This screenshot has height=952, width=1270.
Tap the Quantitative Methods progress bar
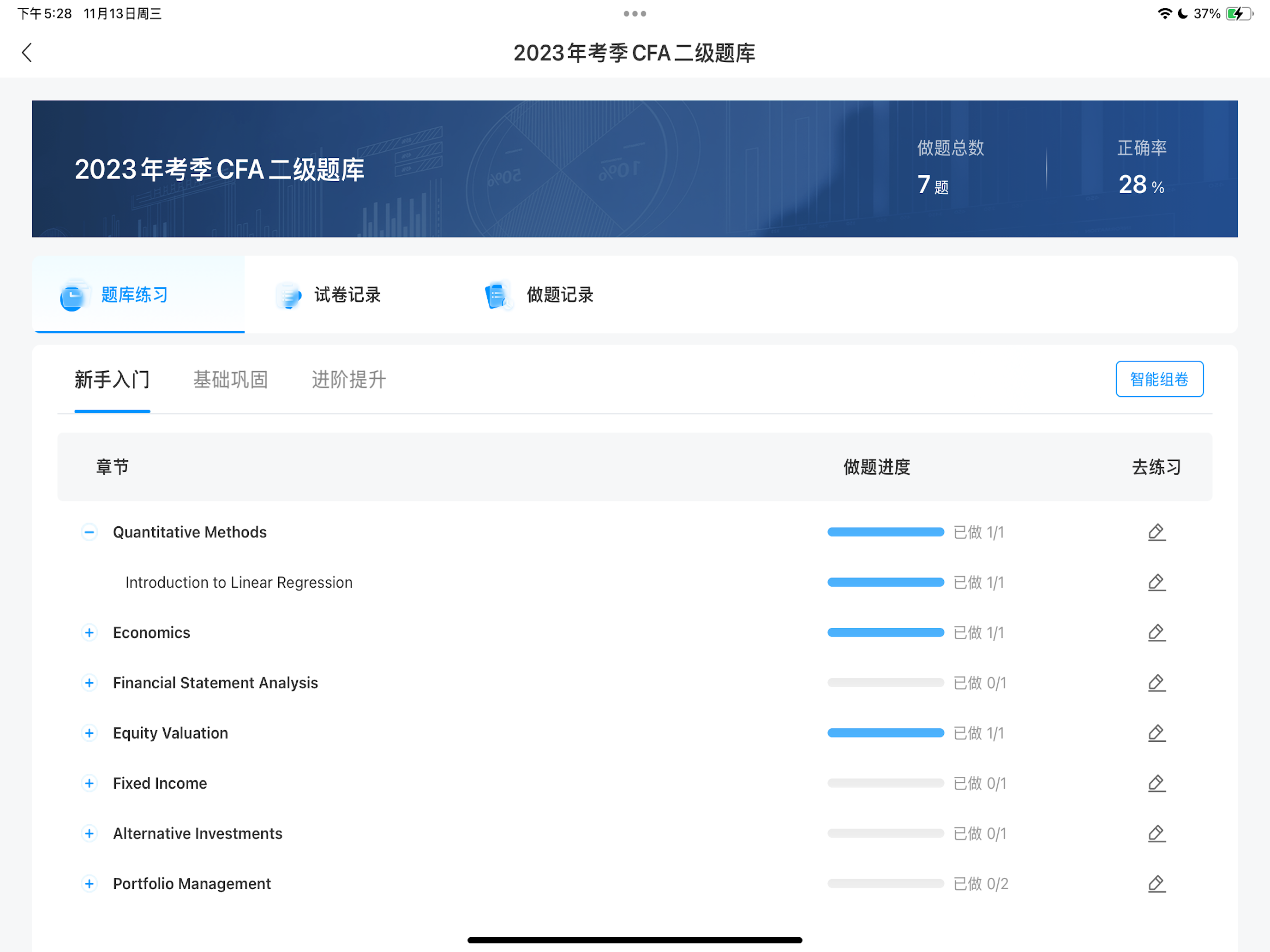885,532
